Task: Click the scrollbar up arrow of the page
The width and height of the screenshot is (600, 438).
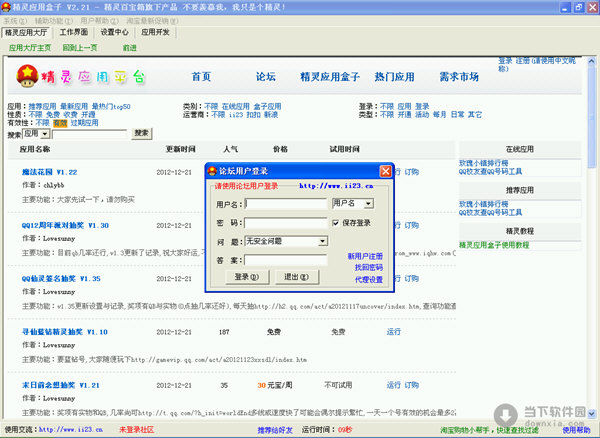Action: (x=592, y=61)
